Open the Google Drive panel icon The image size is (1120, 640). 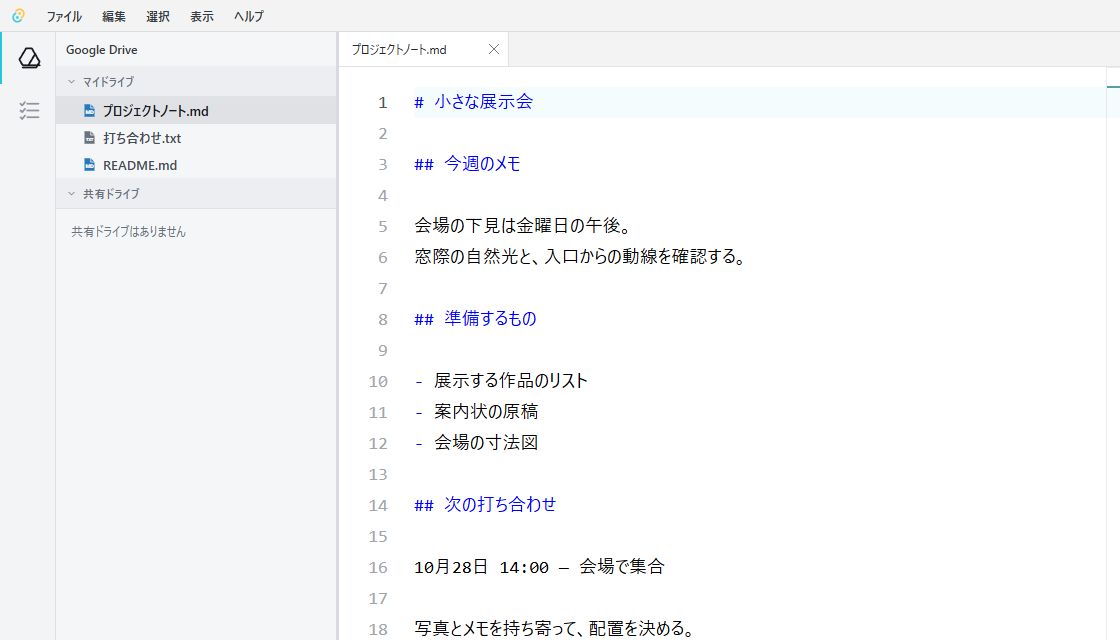coord(29,58)
